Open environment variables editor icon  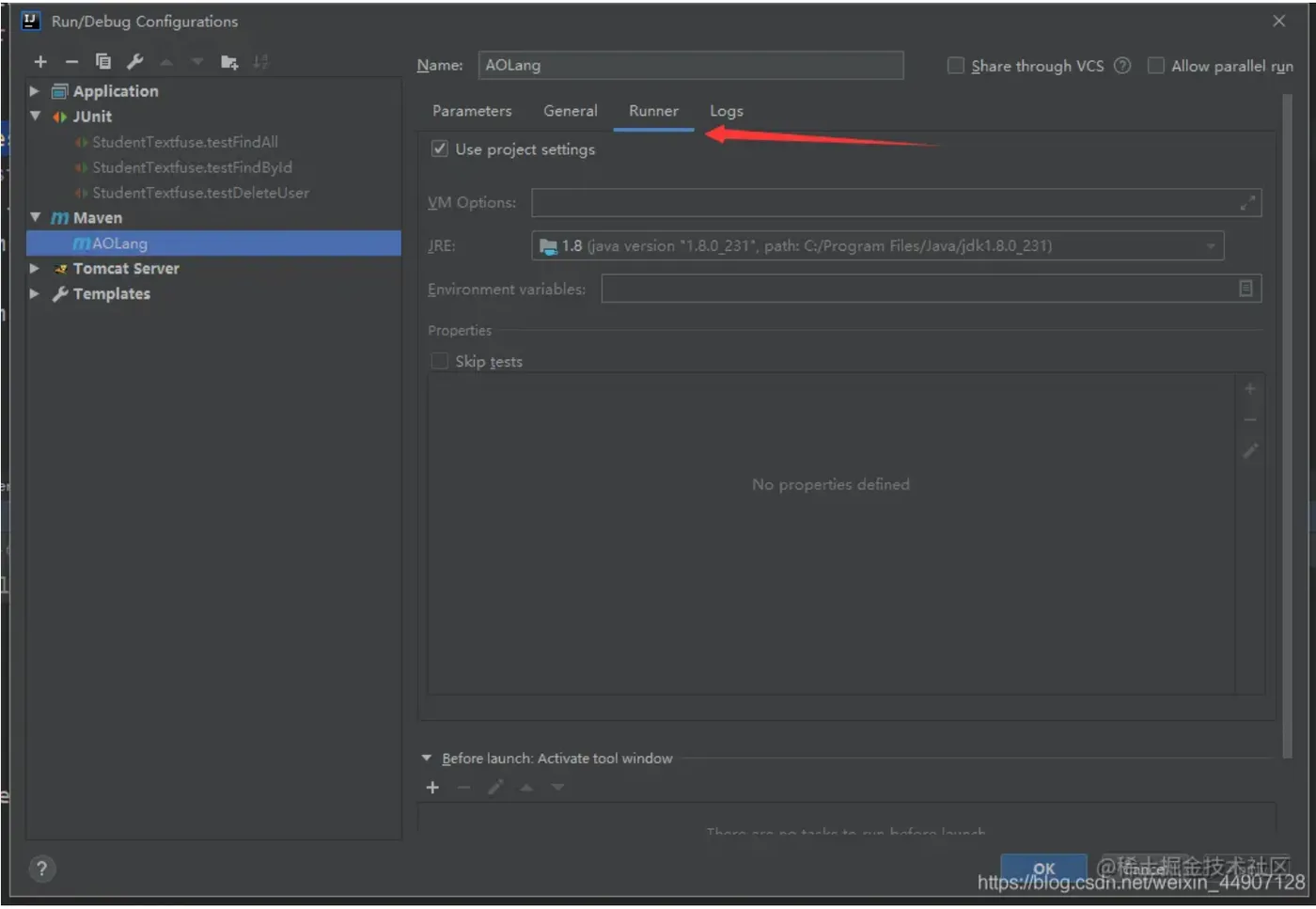point(1245,289)
